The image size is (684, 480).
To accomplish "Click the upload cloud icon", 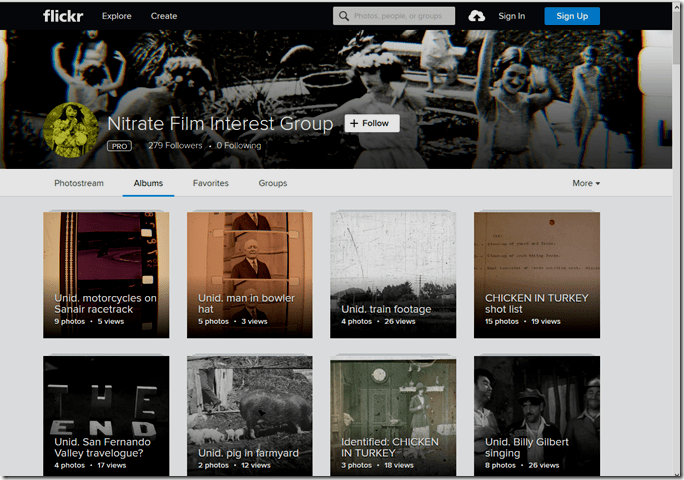I will (476, 16).
